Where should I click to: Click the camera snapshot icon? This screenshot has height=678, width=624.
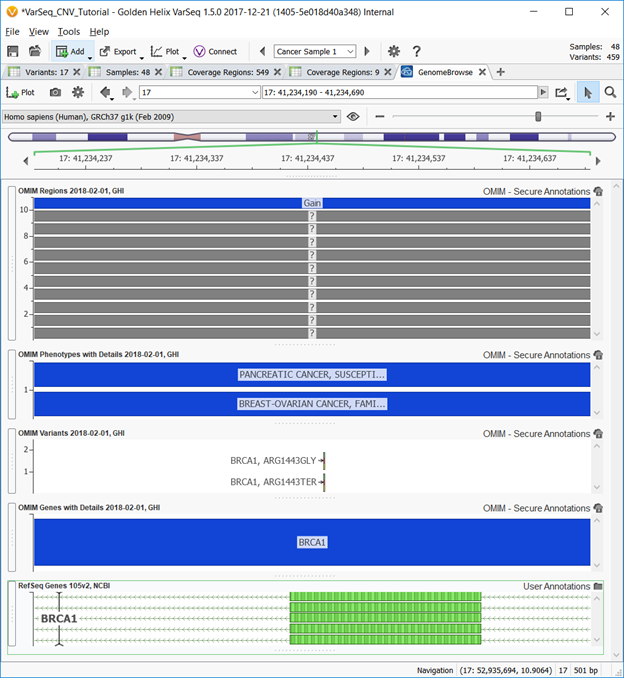pyautogui.click(x=55, y=92)
